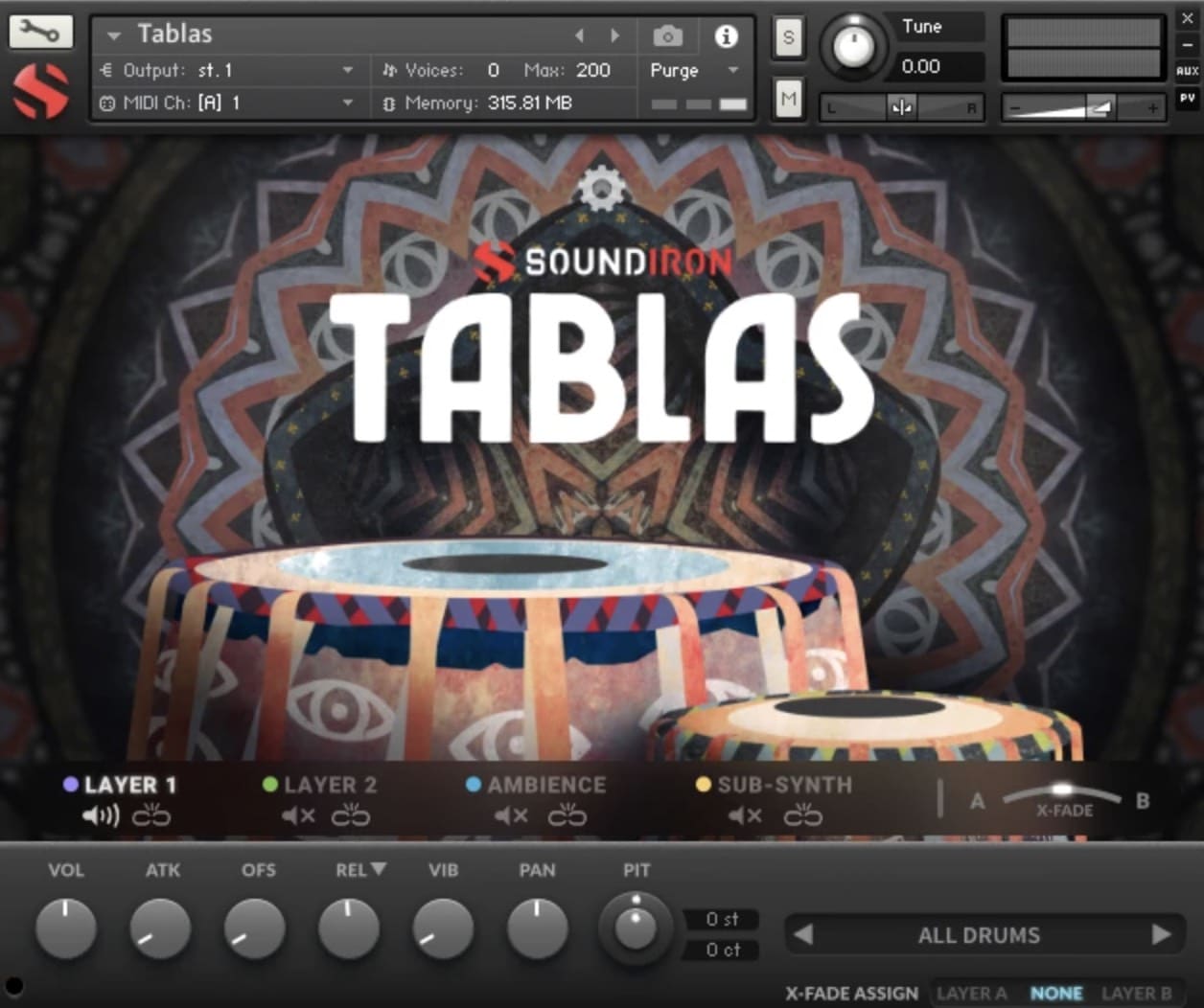Open the instrument info panel via the i icon

pyautogui.click(x=727, y=36)
